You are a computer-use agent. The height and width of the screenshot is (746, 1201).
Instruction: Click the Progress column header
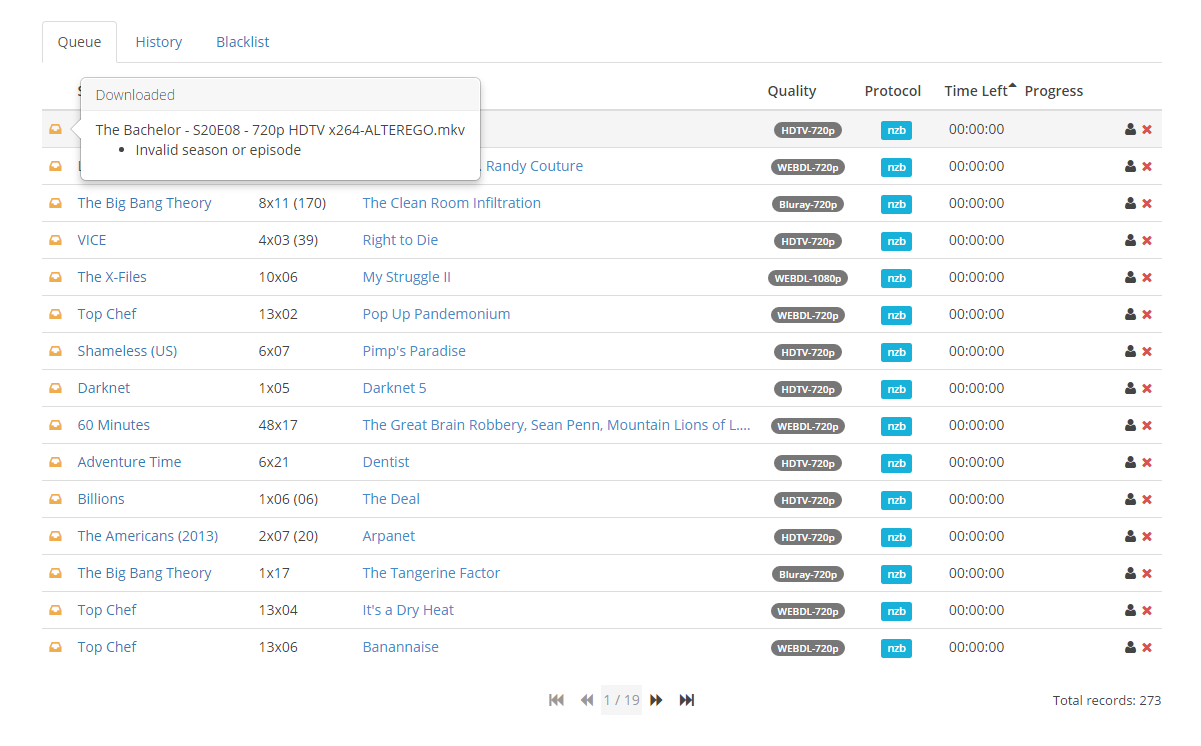tap(1053, 91)
